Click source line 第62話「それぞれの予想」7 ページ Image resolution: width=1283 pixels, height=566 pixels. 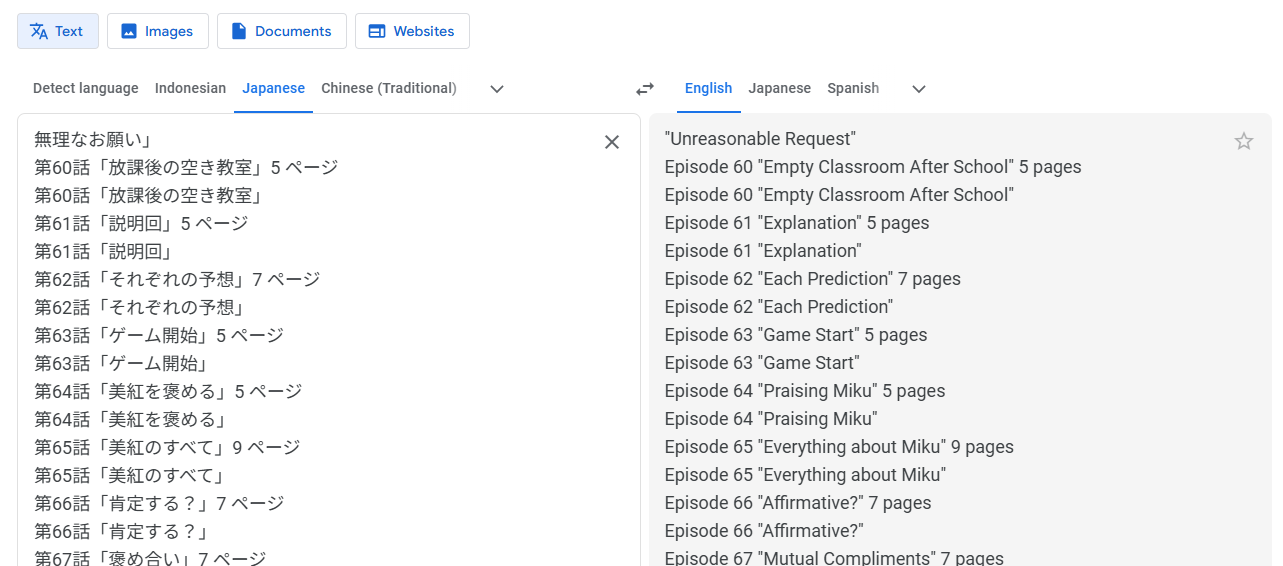(x=177, y=279)
